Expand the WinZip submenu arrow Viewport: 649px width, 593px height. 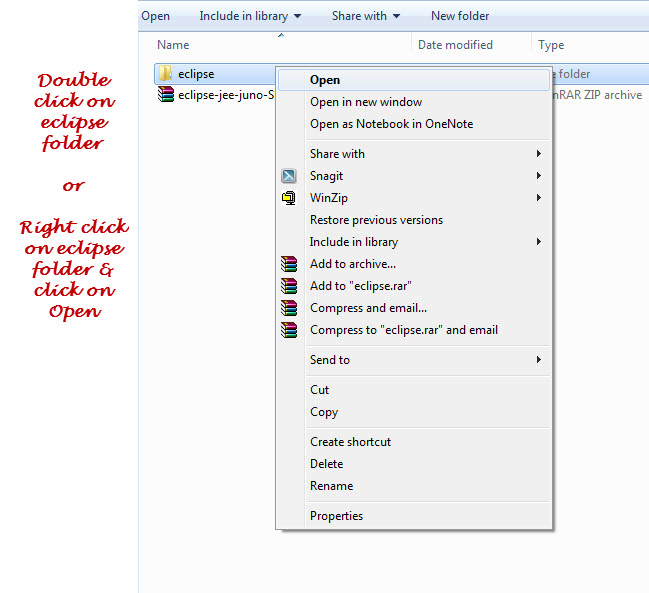(538, 197)
